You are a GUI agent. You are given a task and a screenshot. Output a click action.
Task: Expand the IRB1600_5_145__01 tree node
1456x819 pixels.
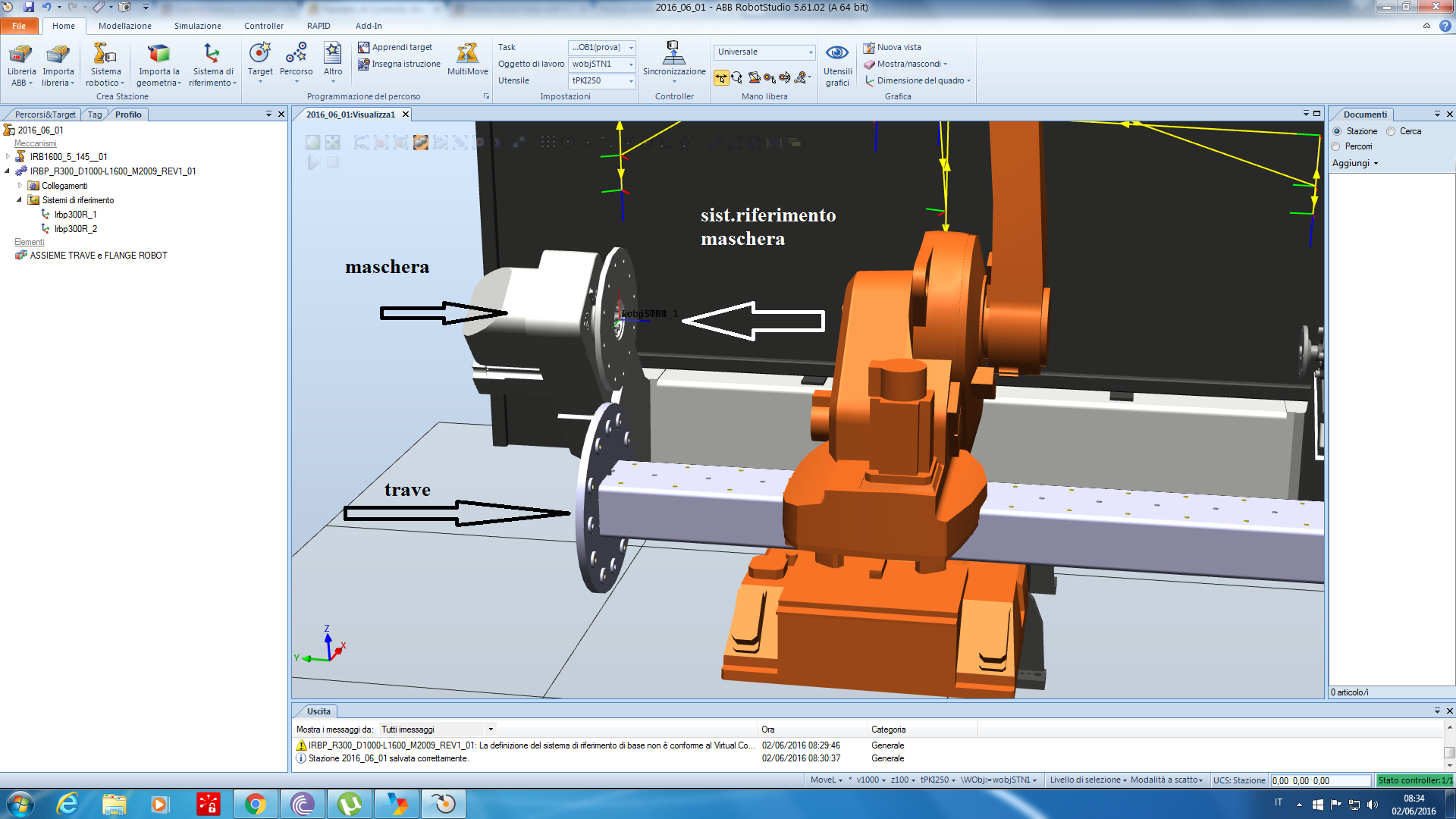click(x=8, y=157)
